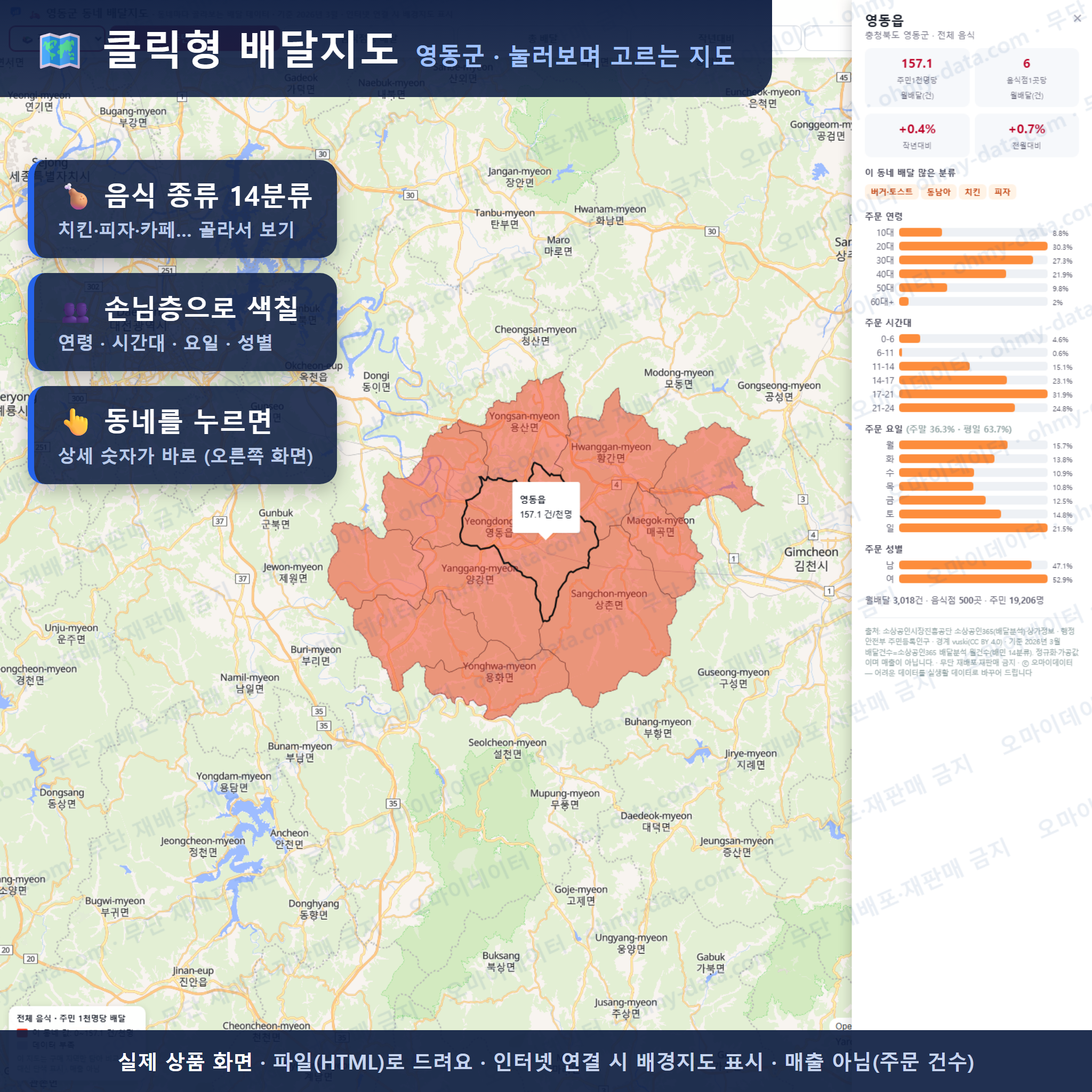Select the 치킨 category tag

point(972,192)
